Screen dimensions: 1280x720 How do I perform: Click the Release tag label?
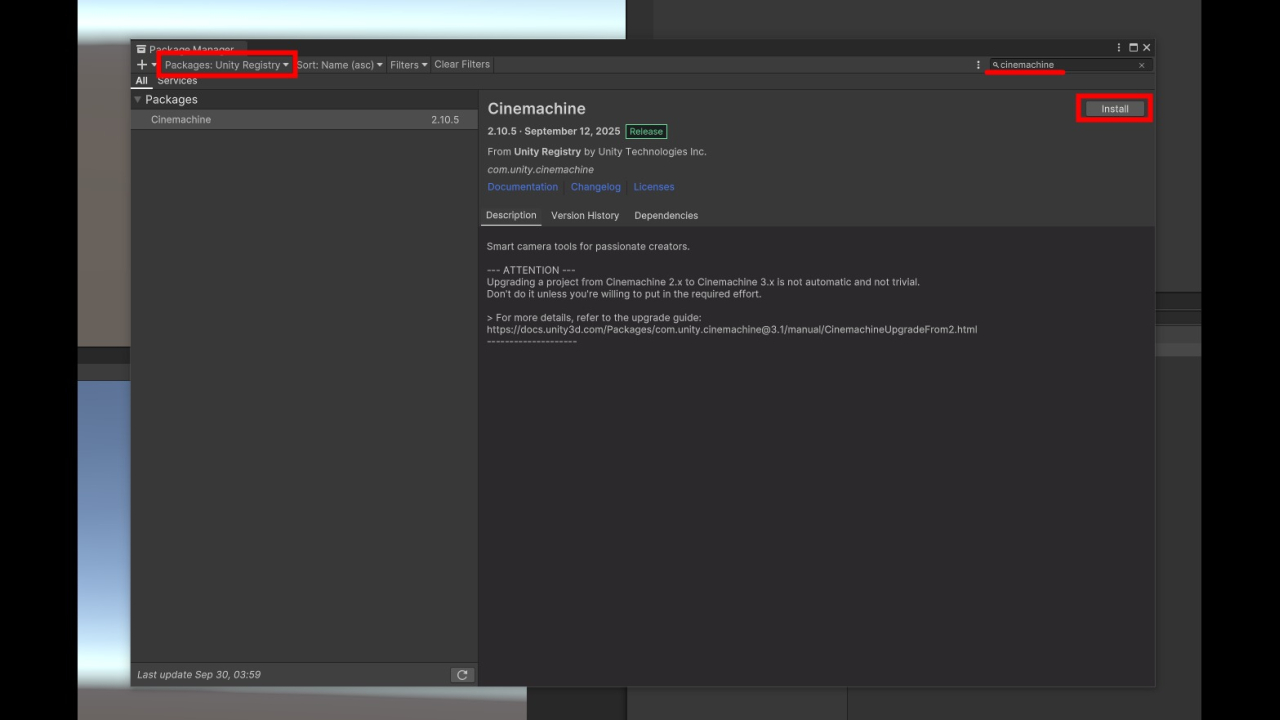click(x=646, y=131)
